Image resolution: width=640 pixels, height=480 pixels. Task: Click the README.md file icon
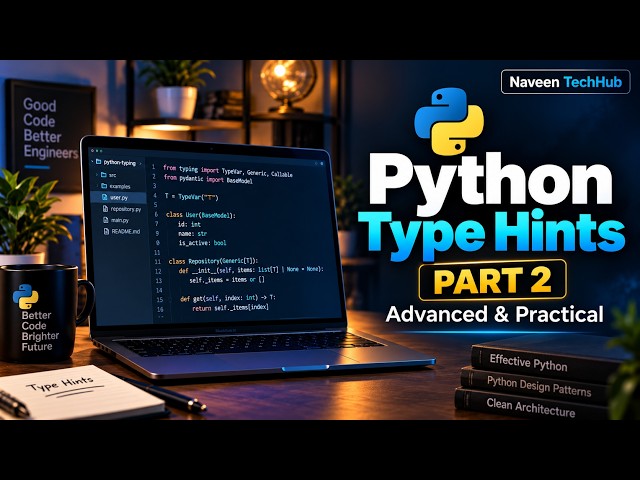pos(105,231)
